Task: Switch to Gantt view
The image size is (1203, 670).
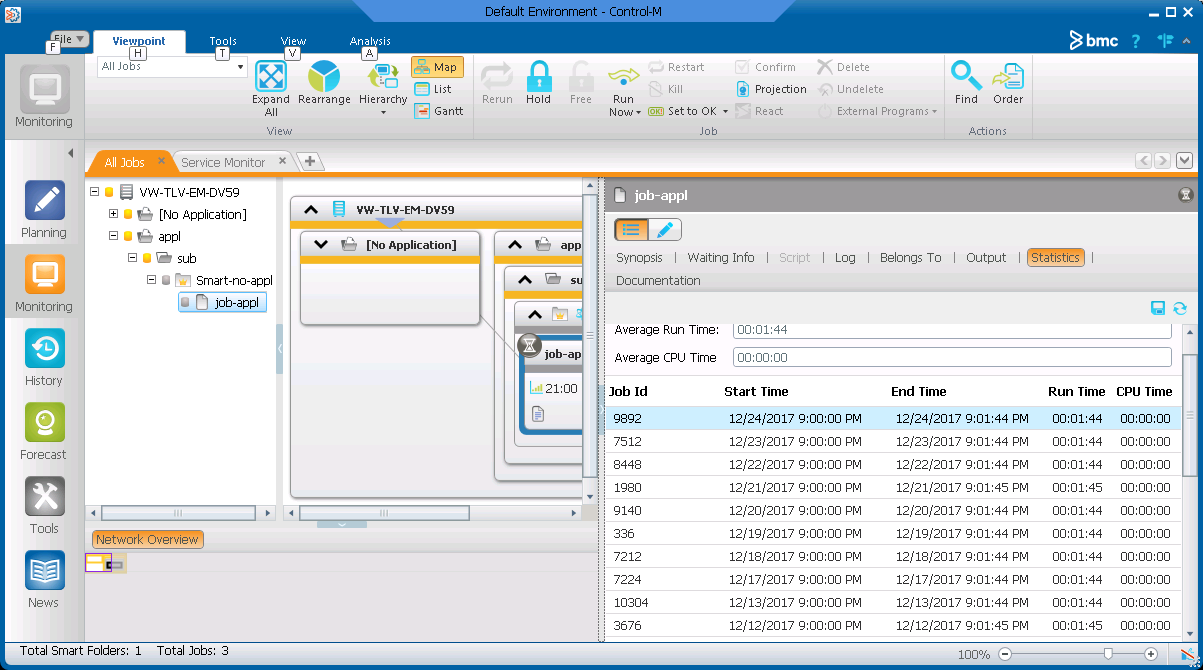Action: click(x=439, y=111)
